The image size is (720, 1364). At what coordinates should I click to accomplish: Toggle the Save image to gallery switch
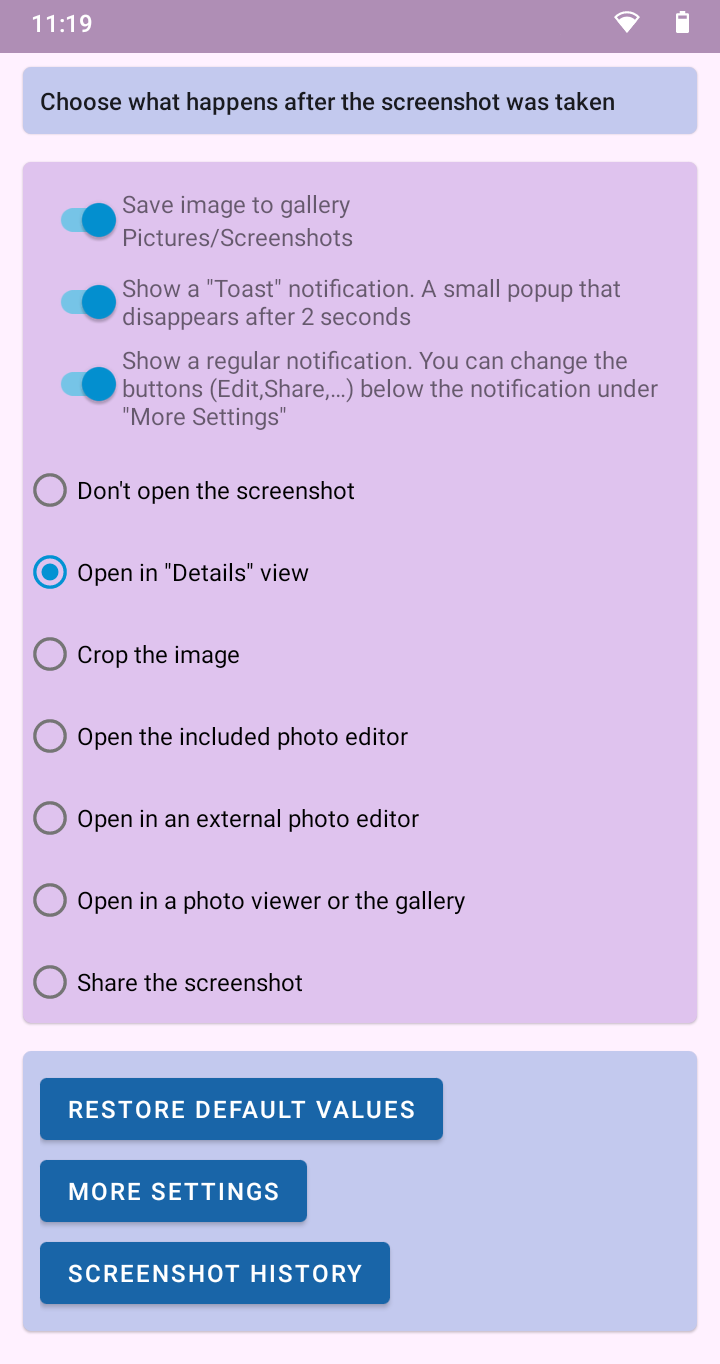(x=88, y=220)
